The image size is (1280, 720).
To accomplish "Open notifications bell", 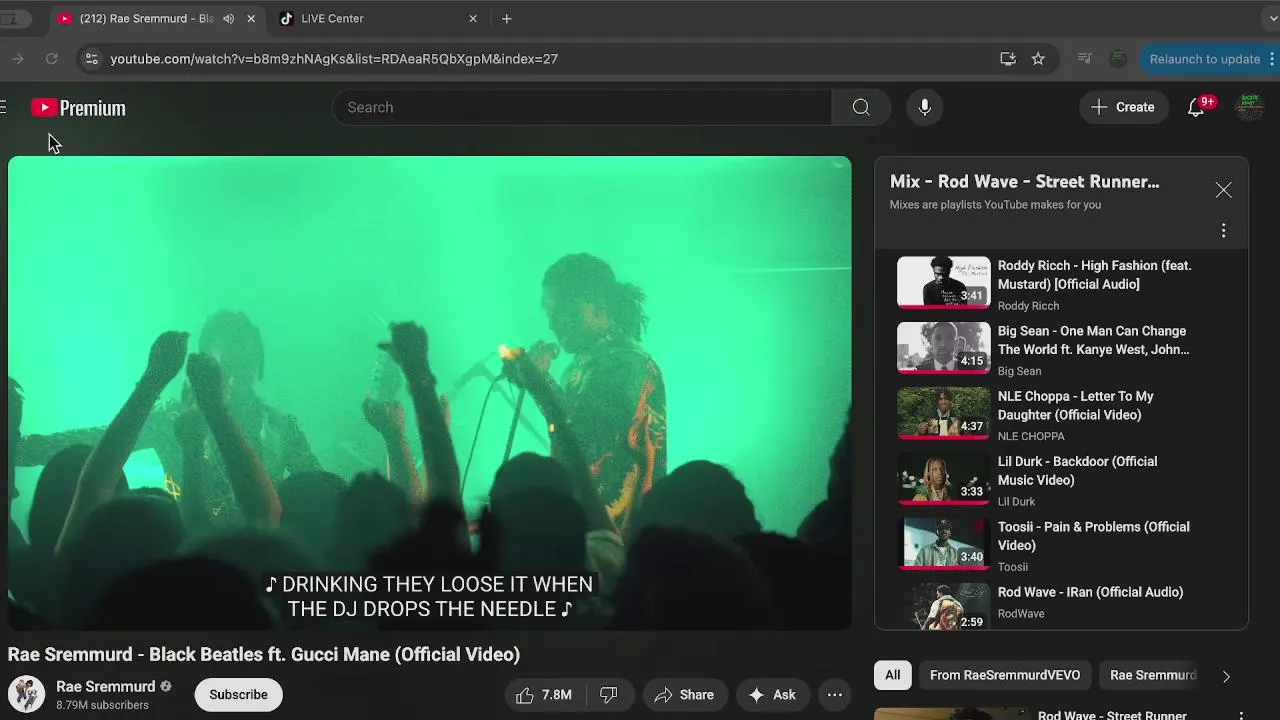I will 1196,107.
